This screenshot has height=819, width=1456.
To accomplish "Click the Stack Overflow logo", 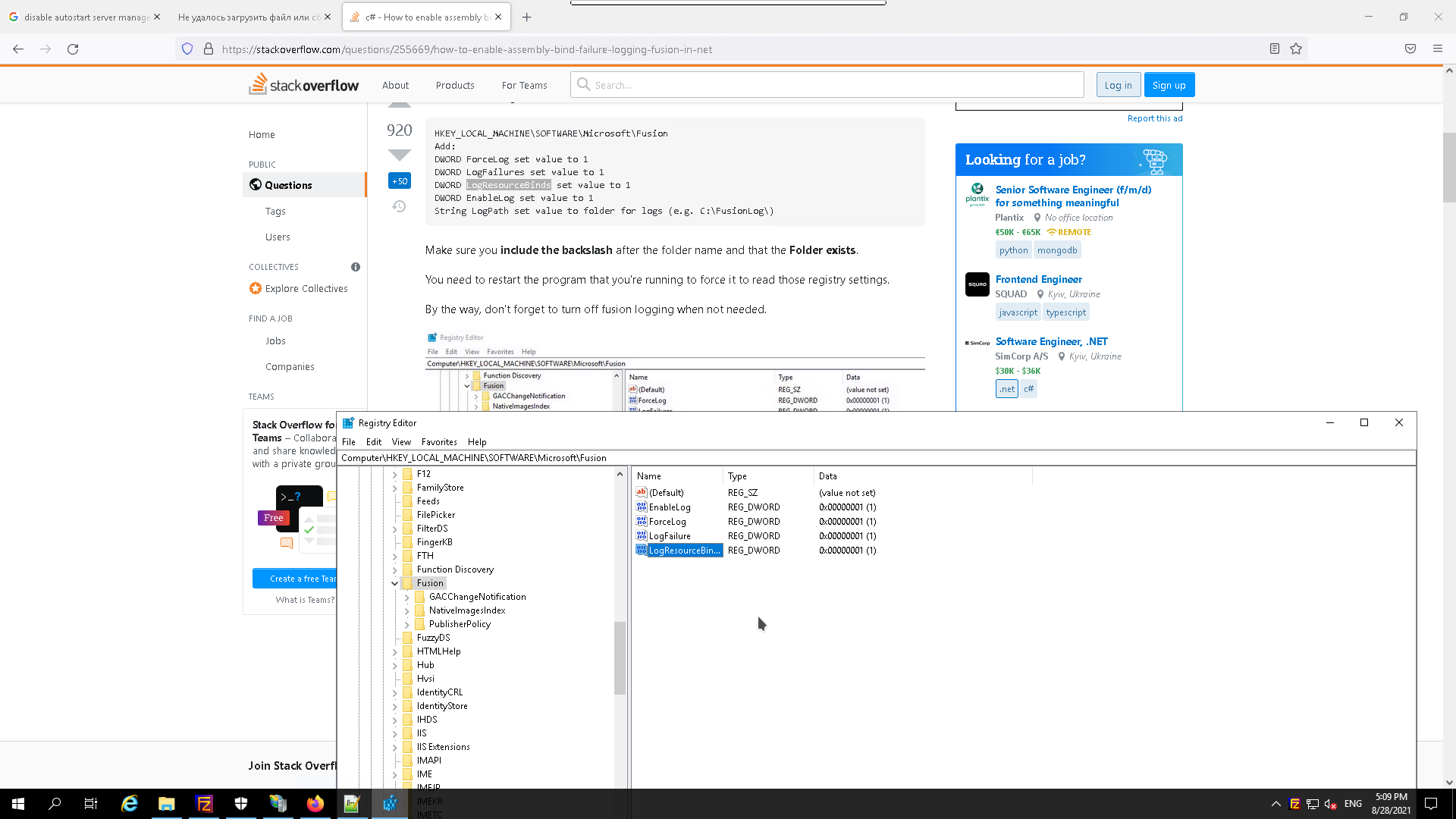I will coord(304,85).
